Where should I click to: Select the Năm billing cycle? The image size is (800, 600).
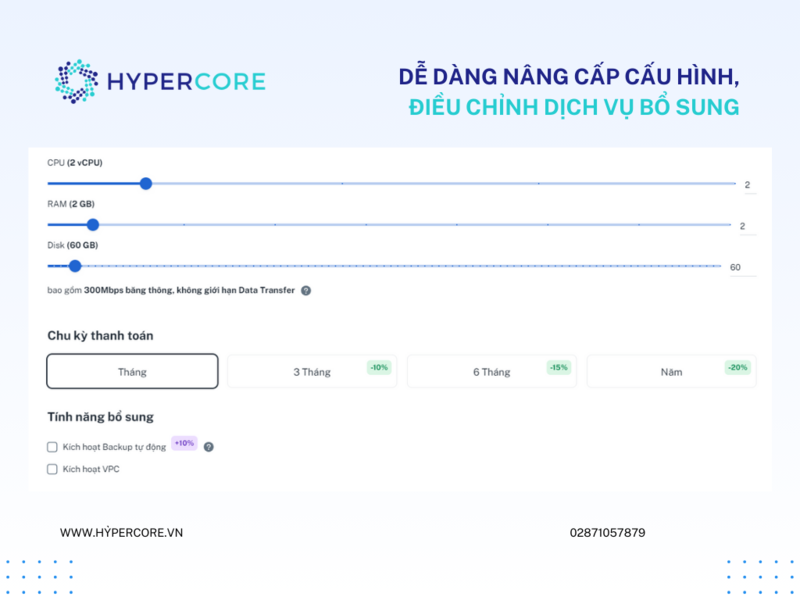[x=671, y=371]
